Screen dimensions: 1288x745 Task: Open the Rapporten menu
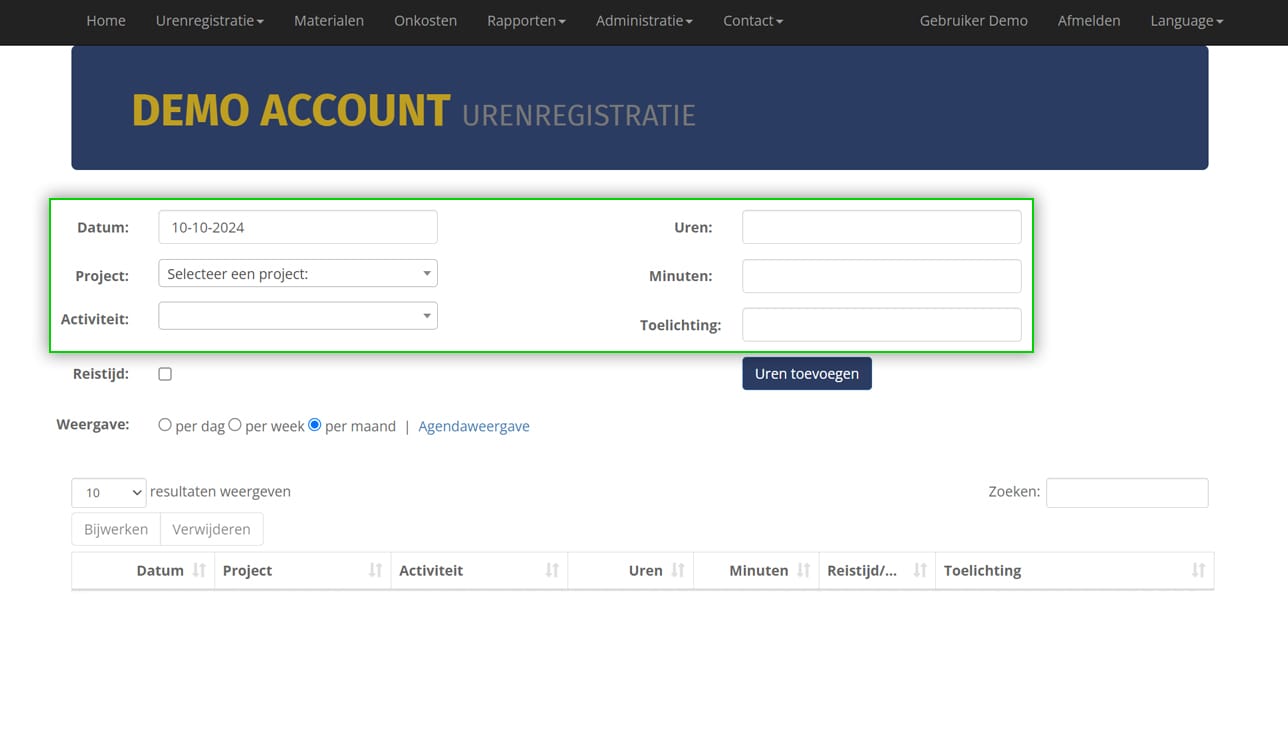[x=526, y=21]
